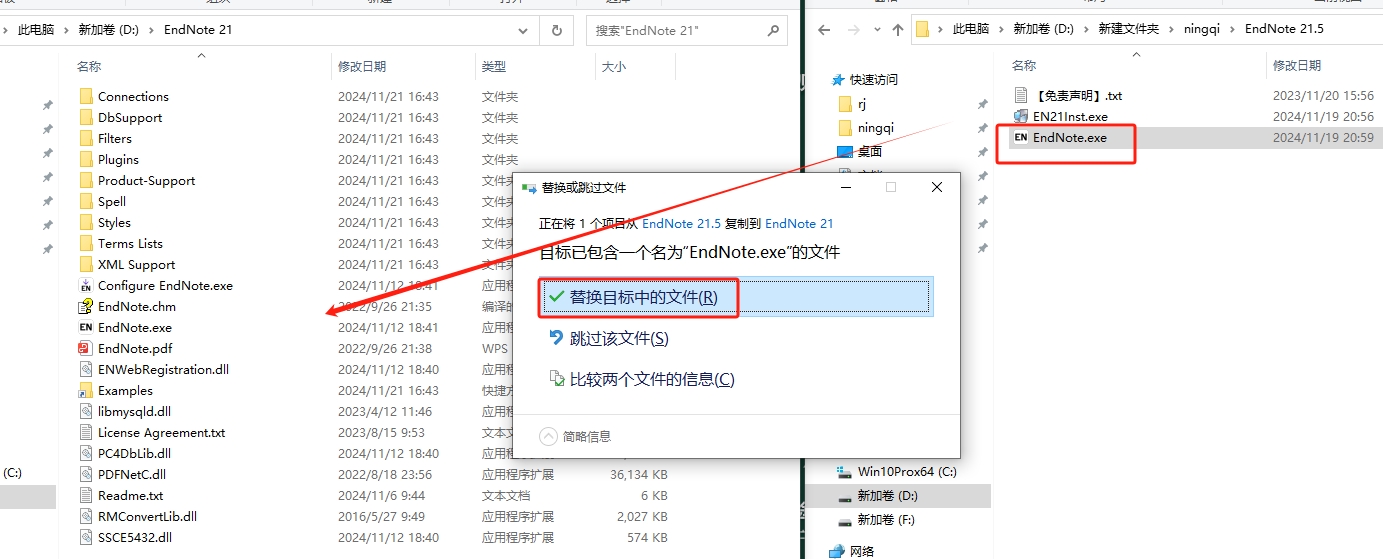Select the ENWebRegistration.dll file icon

click(86, 370)
